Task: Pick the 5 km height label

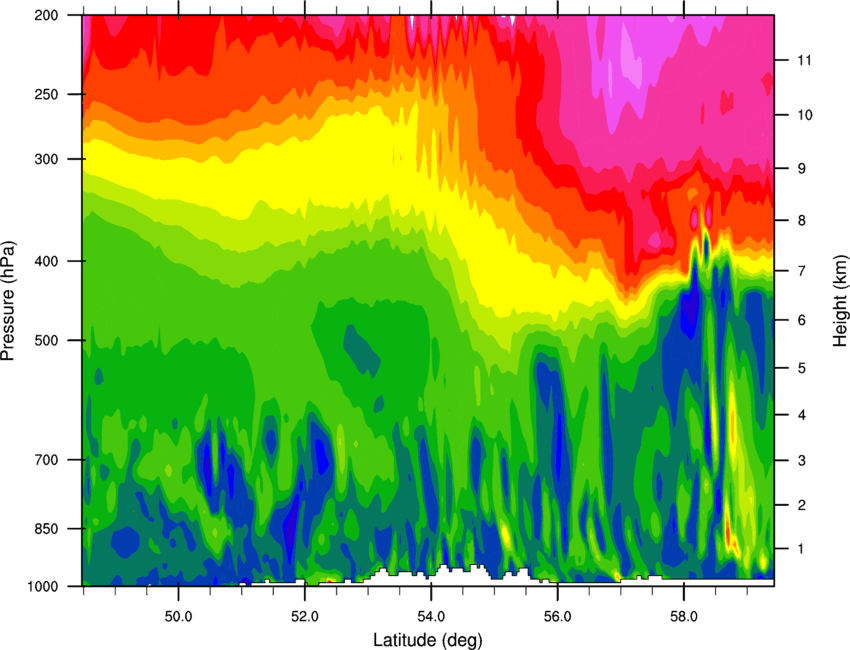Action: point(802,369)
